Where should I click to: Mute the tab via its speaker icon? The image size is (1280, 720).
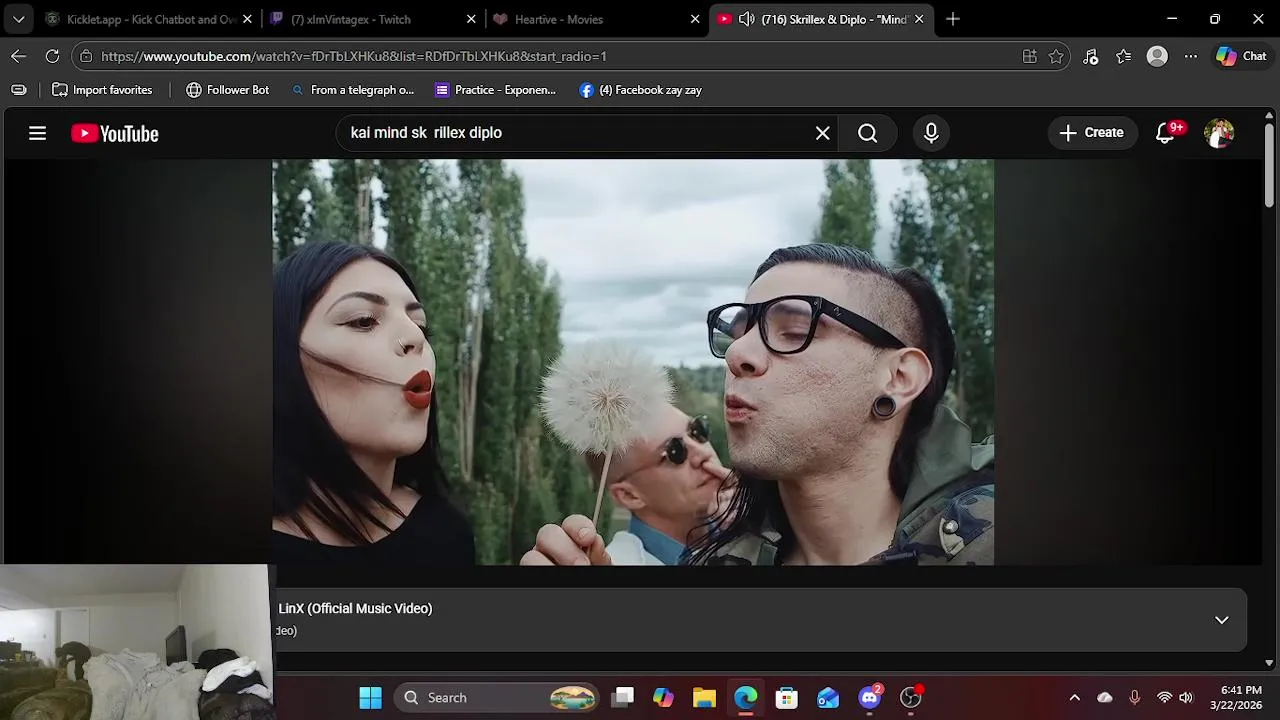point(746,19)
